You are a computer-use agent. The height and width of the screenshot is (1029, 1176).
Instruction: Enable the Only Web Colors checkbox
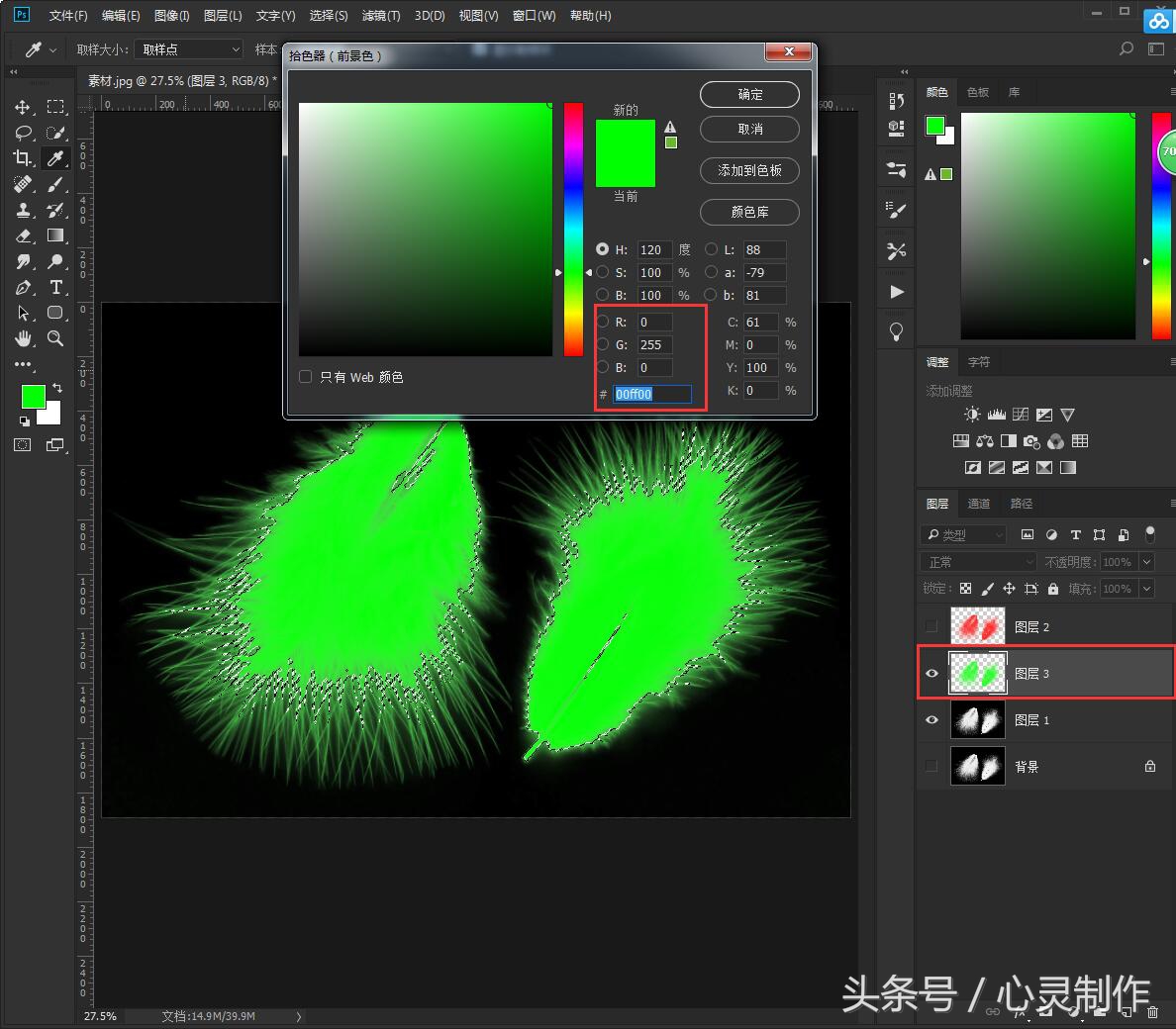(306, 377)
